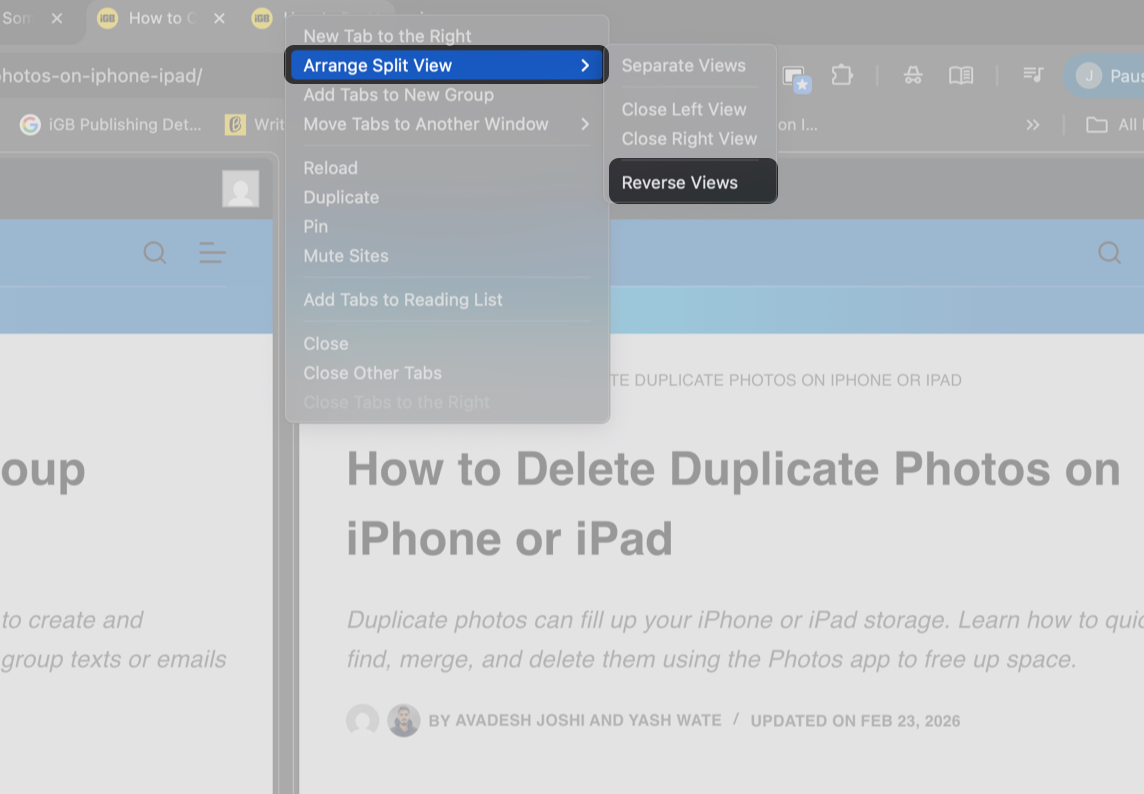Open the Move Tabs to Another Window submenu

coord(426,124)
